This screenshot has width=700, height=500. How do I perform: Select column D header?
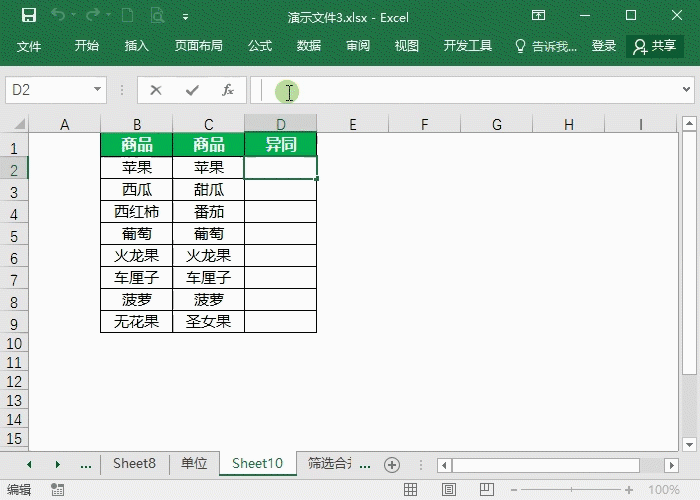click(x=280, y=124)
